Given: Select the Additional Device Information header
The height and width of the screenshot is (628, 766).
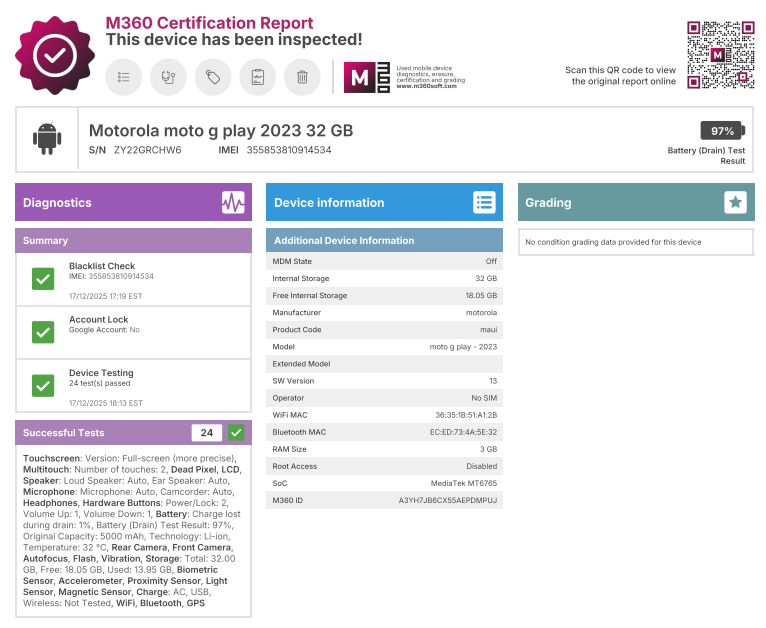Looking at the screenshot, I should tap(384, 241).
